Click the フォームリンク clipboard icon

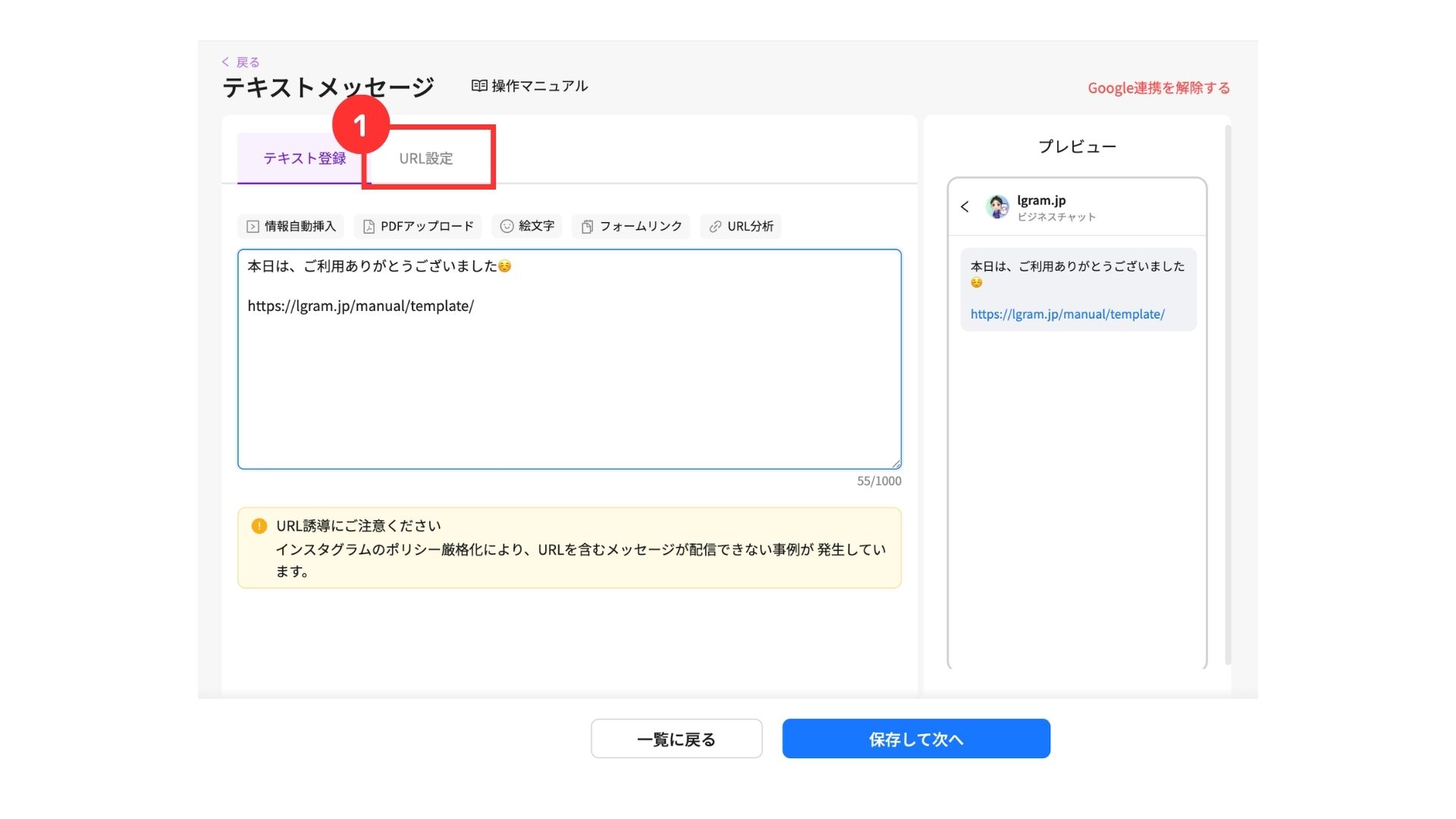click(587, 227)
